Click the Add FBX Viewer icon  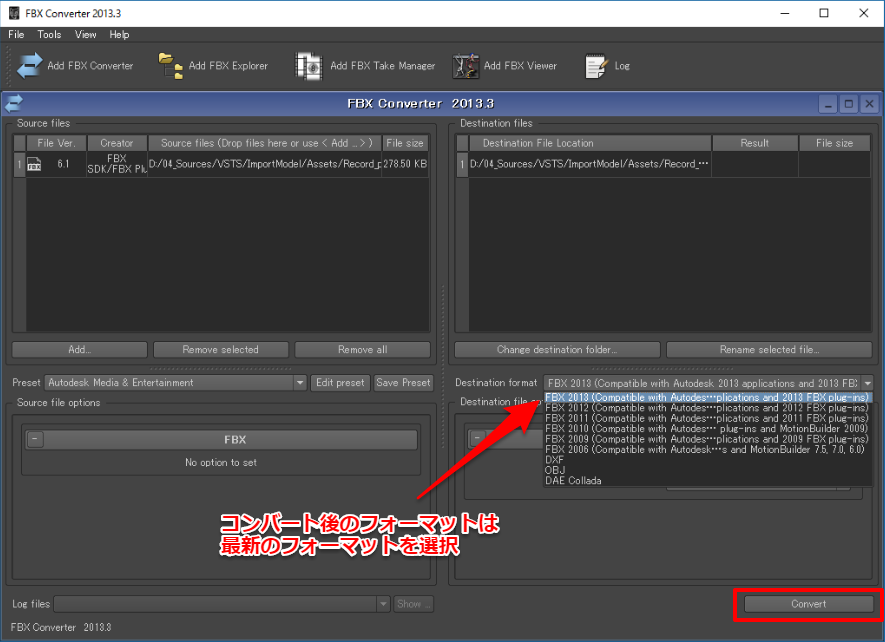pyautogui.click(x=466, y=66)
